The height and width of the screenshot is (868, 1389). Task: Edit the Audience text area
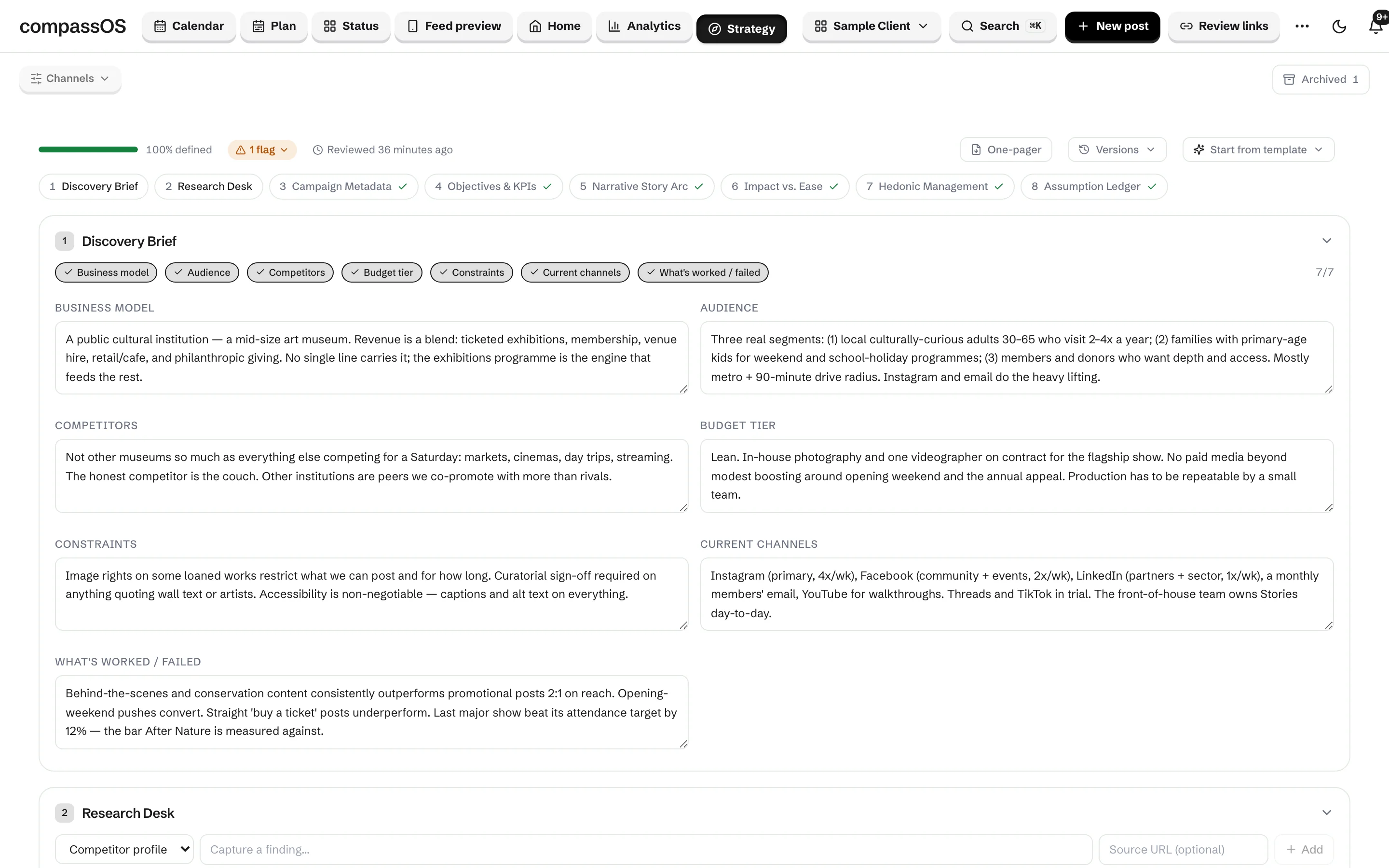[1017, 358]
